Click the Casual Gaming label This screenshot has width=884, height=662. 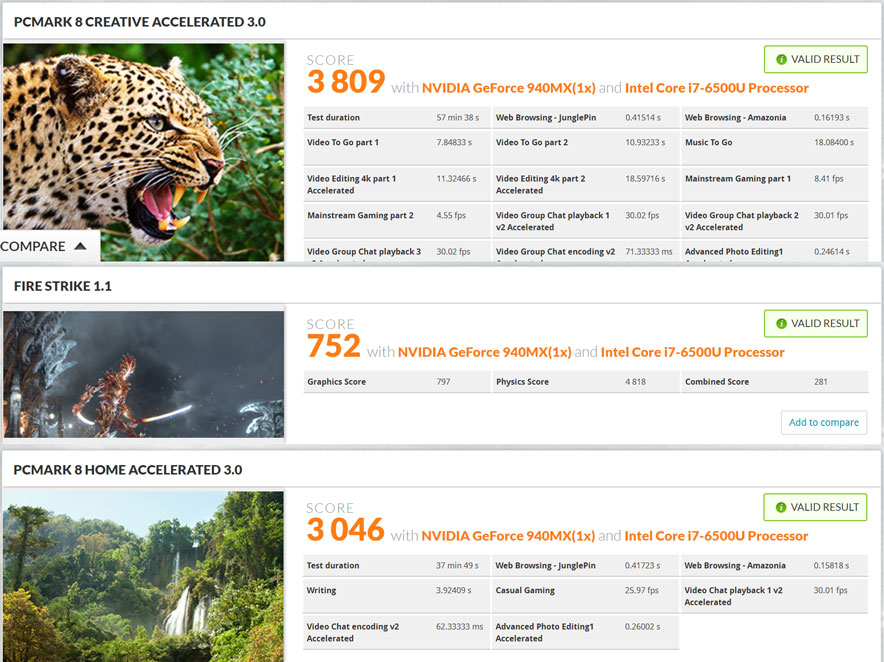525,590
